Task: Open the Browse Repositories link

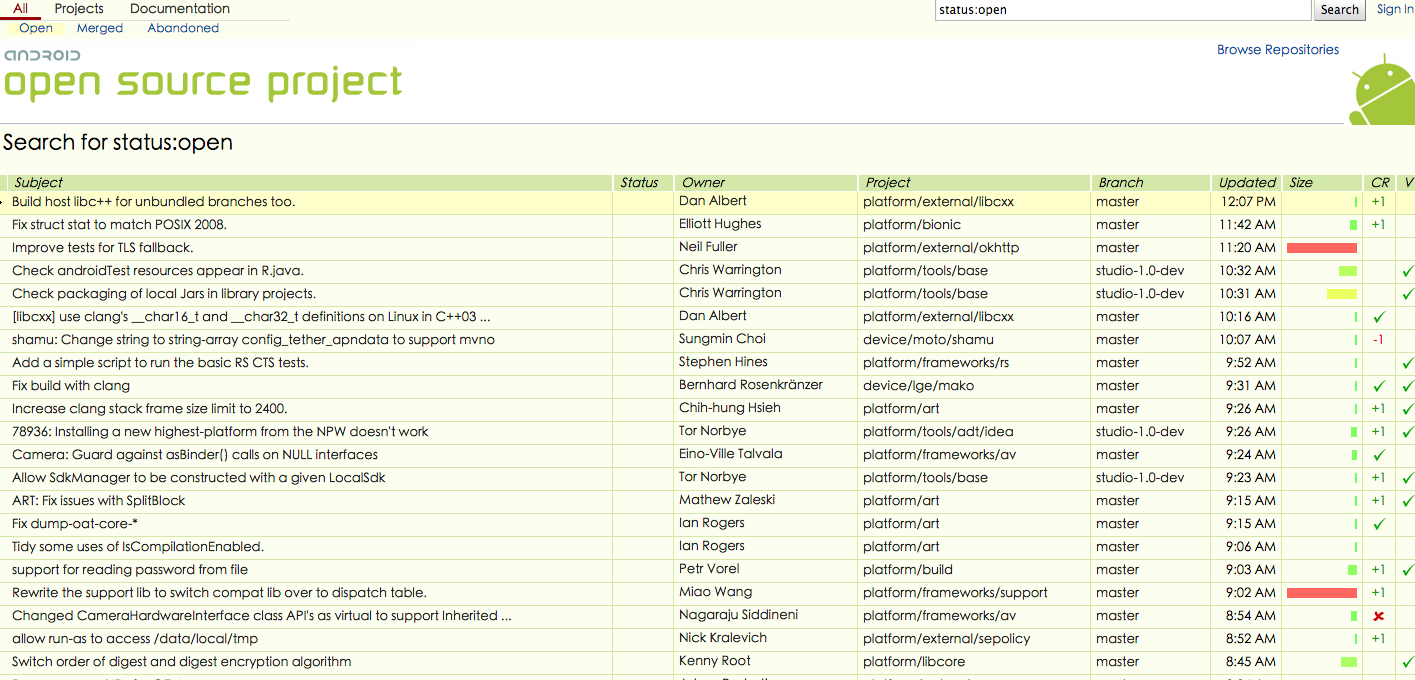Action: click(1278, 49)
